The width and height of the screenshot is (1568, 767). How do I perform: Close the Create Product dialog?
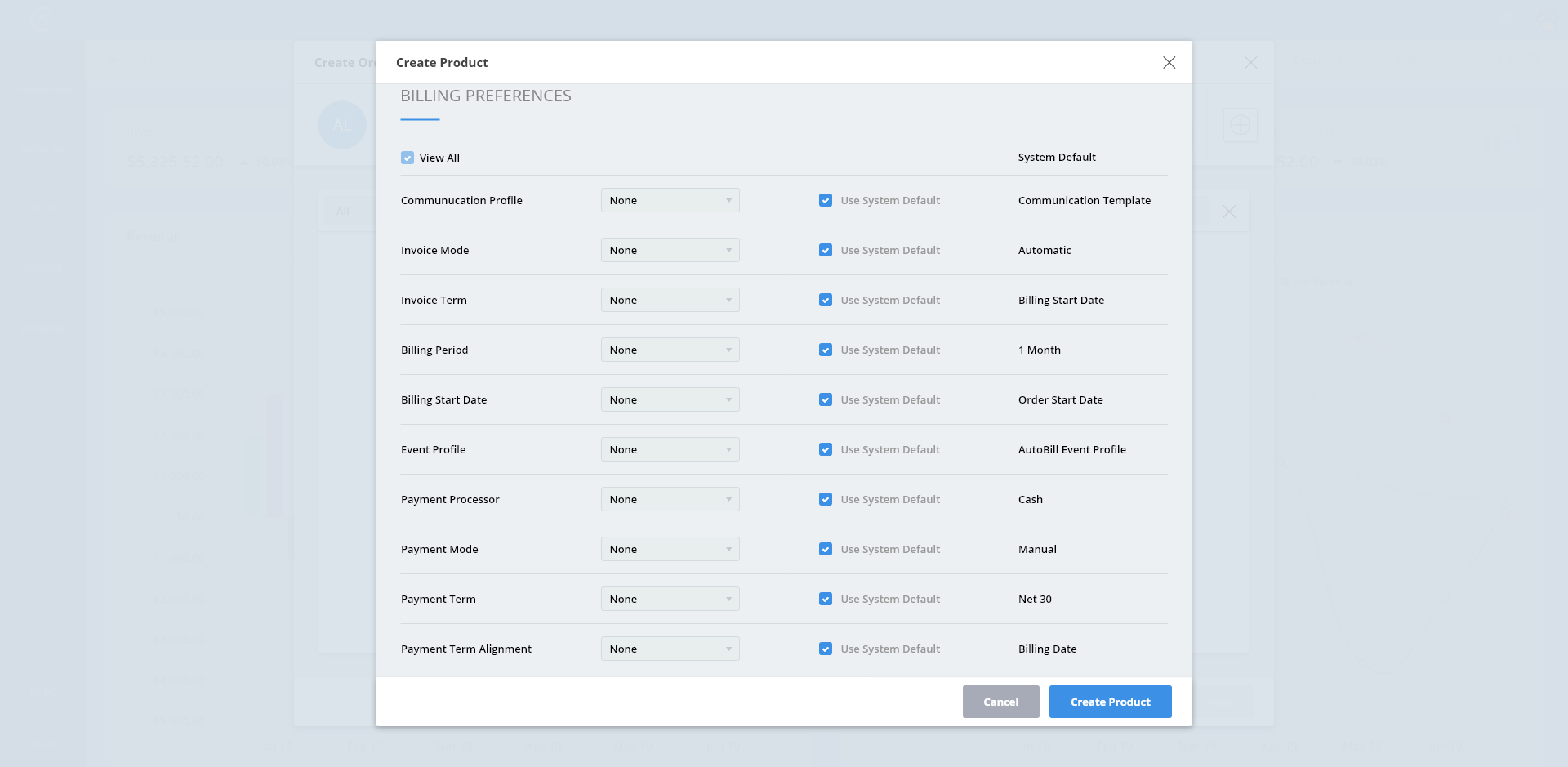(1169, 63)
